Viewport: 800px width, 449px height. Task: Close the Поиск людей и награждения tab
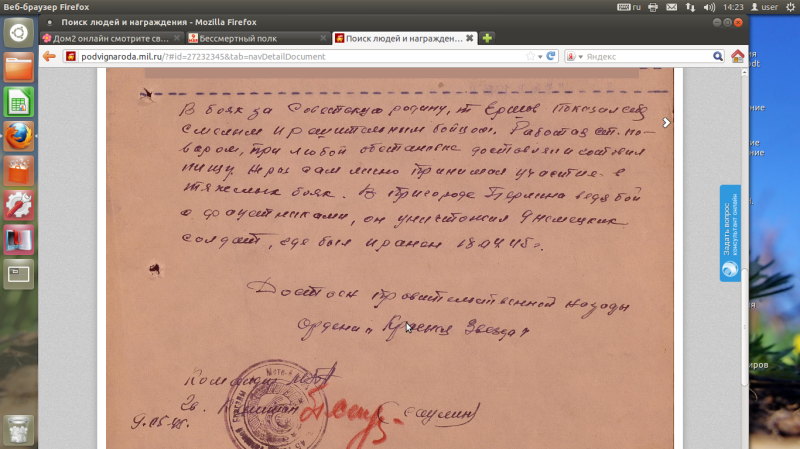pyautogui.click(x=469, y=38)
